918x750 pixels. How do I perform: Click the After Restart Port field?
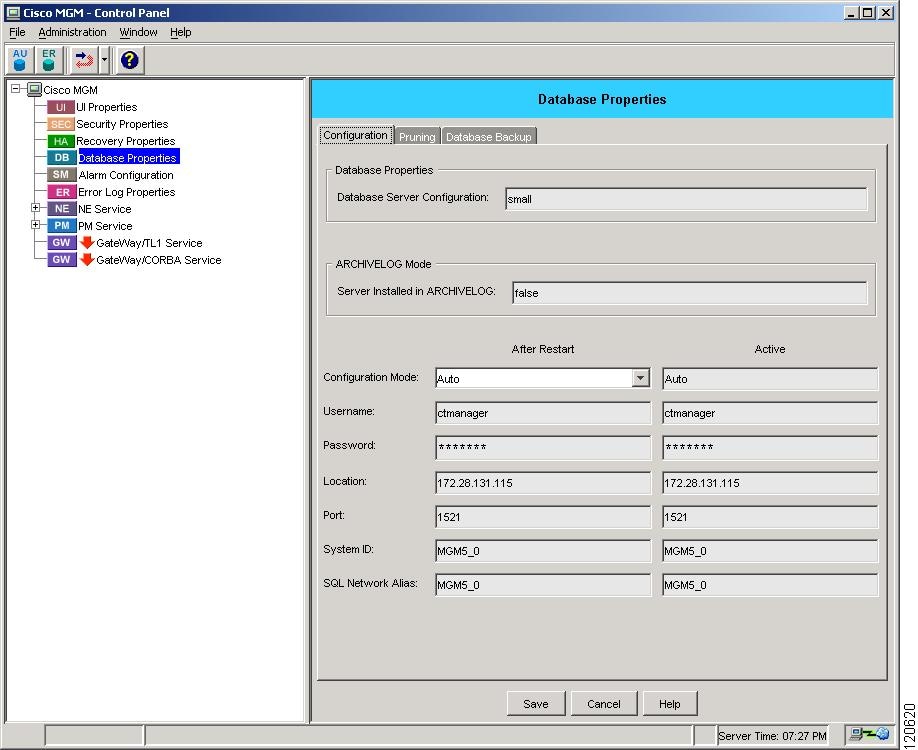tap(542, 517)
